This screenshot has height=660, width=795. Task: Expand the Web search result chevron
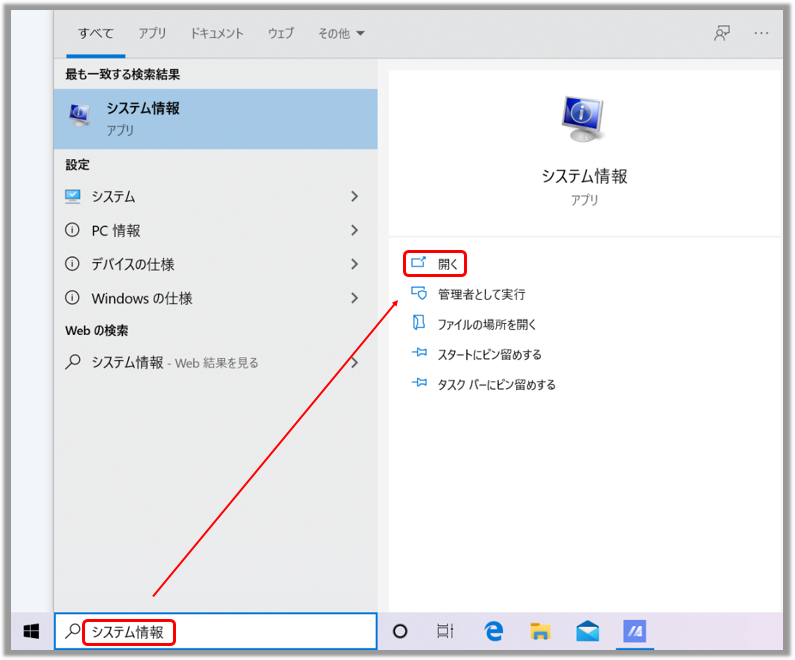pos(354,362)
